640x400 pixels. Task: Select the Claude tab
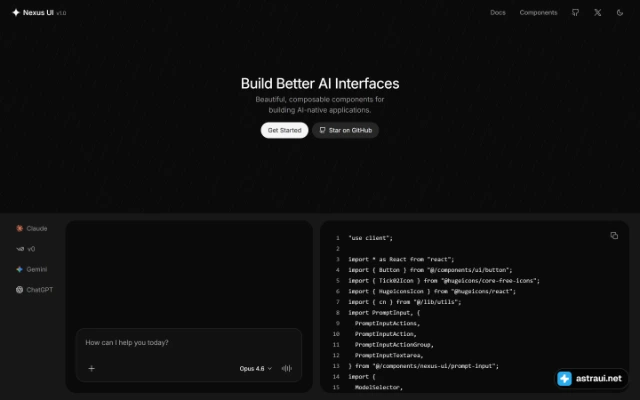point(32,229)
